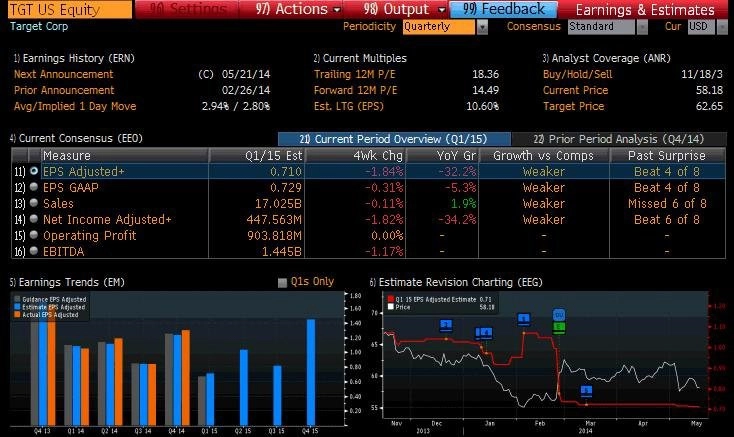Switch to Current Period Overview (Q1/15) tab
This screenshot has height=437, width=734.
click(x=394, y=139)
